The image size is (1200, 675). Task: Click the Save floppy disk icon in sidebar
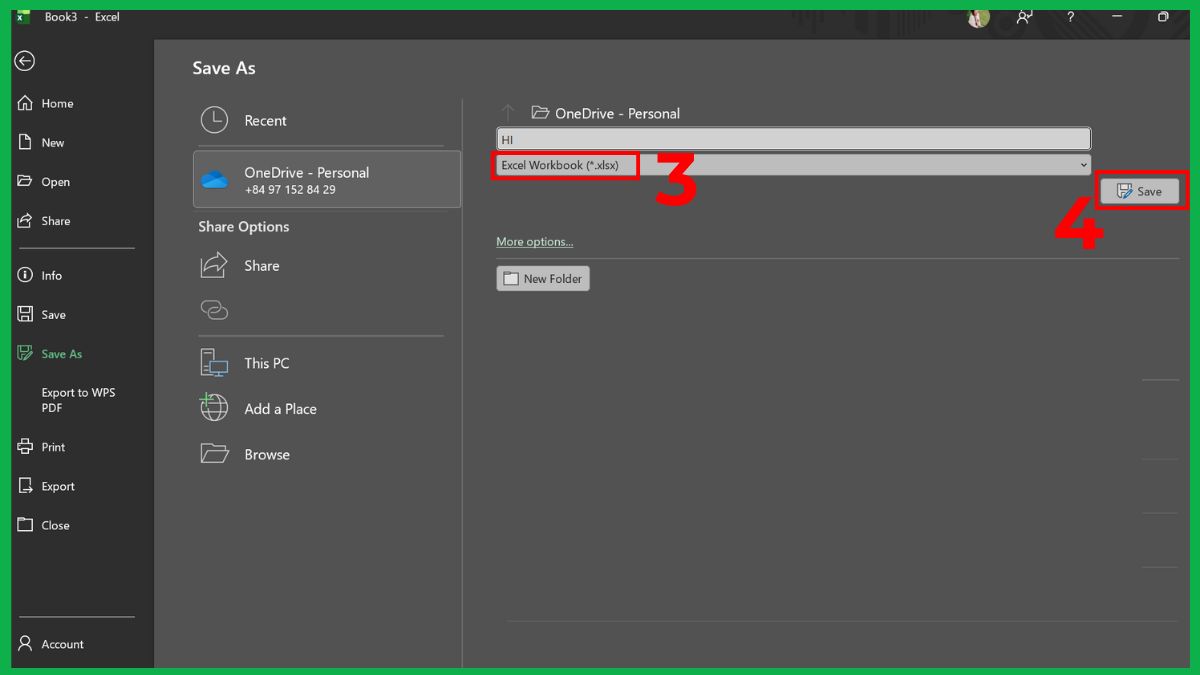[26, 314]
